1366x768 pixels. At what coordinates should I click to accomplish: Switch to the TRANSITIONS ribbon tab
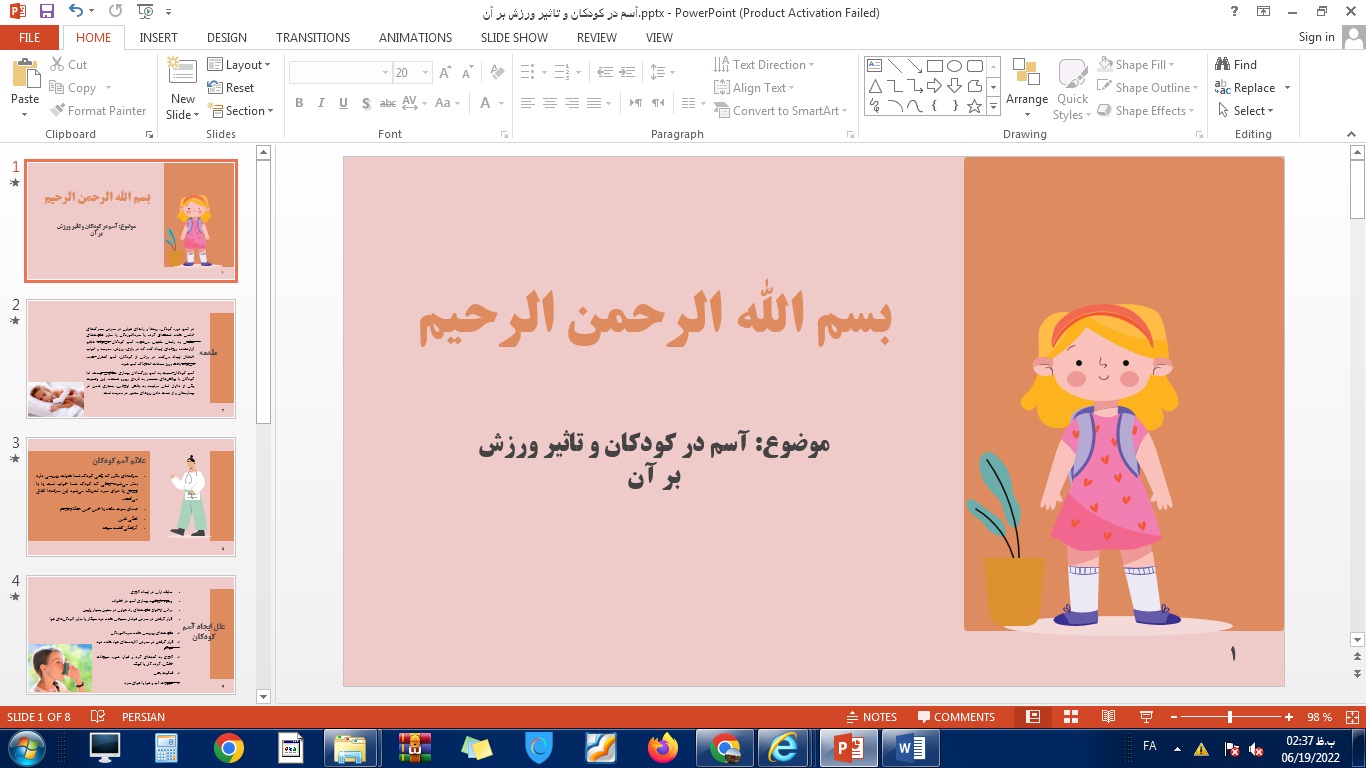(312, 37)
